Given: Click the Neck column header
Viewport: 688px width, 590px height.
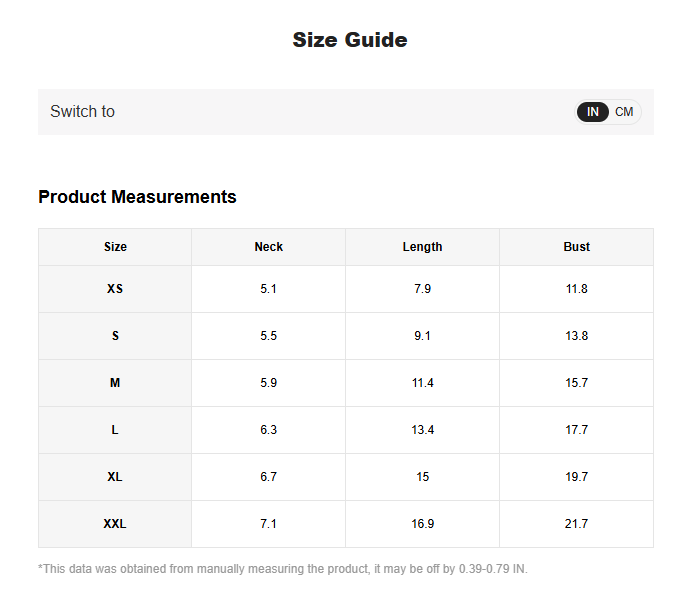Looking at the screenshot, I should [x=269, y=247].
